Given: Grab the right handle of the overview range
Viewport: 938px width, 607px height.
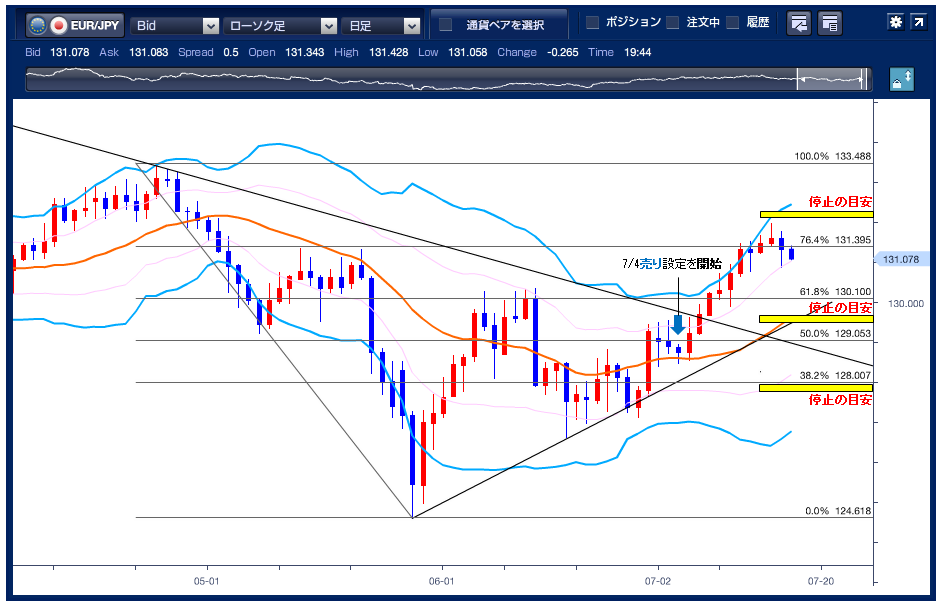Looking at the screenshot, I should pos(862,80).
